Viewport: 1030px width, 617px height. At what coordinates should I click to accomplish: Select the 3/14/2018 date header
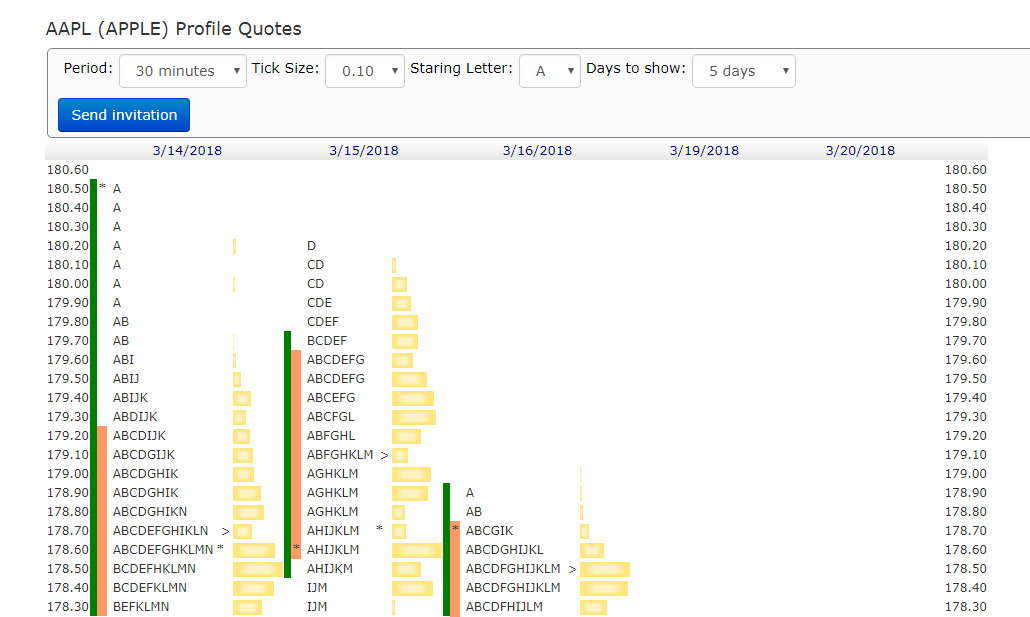(187, 150)
